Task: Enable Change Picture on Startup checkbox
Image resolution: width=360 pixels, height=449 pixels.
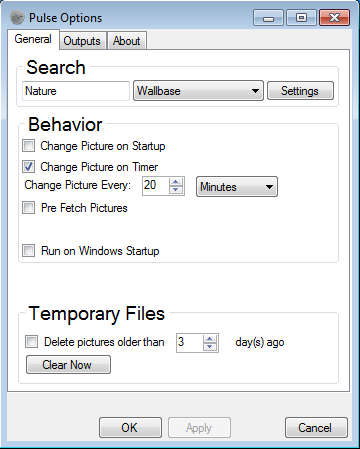Action: coord(28,146)
